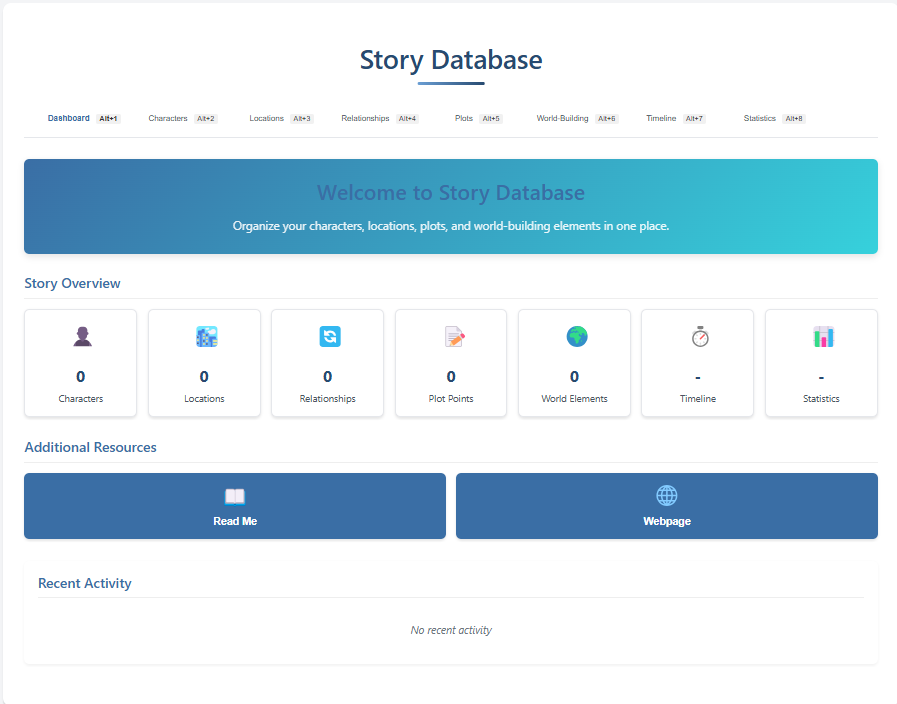This screenshot has width=897, height=704.
Task: Click the Characters person icon
Action: (x=80, y=337)
